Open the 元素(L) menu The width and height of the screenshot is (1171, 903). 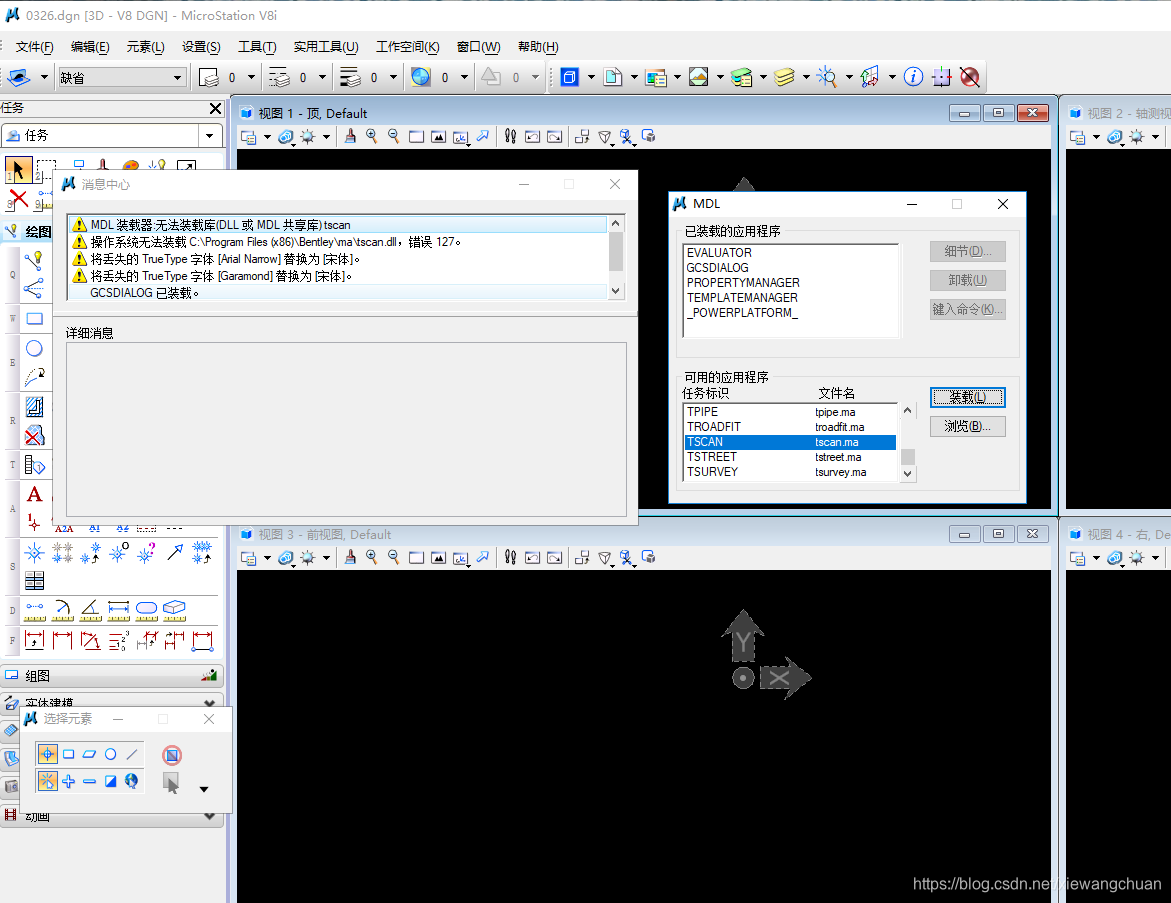[145, 46]
